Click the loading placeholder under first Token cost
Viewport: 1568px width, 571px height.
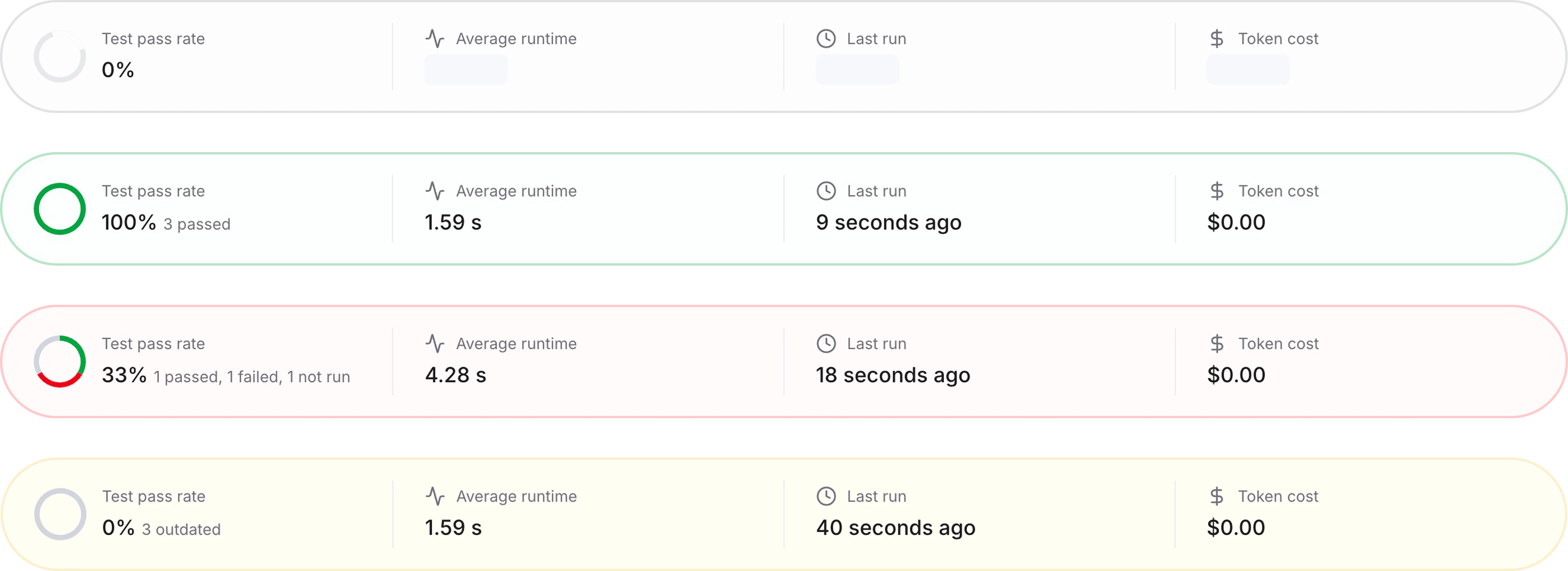(1248, 70)
